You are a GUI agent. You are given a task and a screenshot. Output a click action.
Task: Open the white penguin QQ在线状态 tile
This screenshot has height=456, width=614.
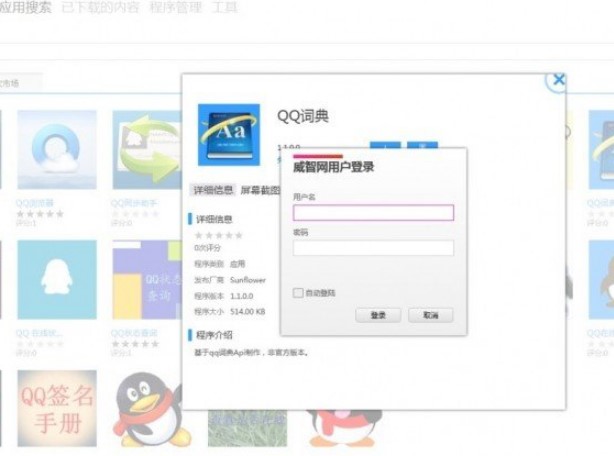57,279
